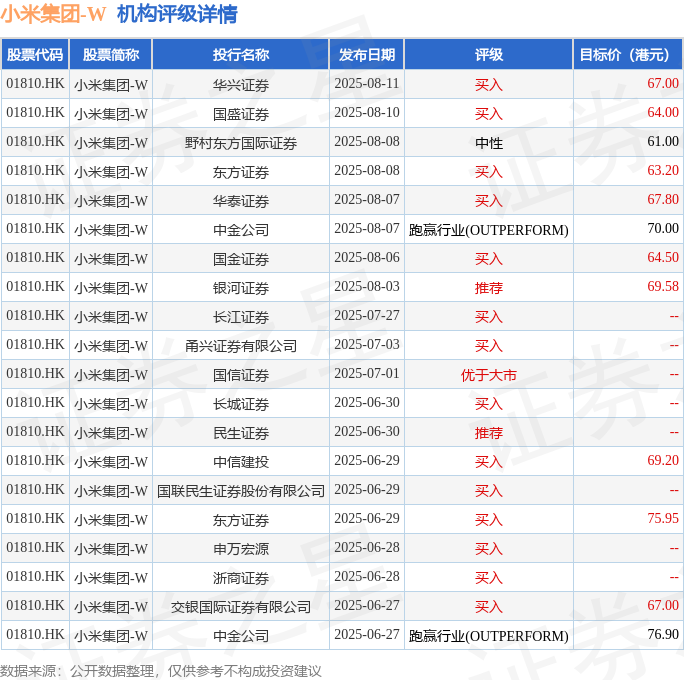Viewport: 684px width, 680px height.
Task: Click the 小米集团-W title text
Action: [53, 14]
